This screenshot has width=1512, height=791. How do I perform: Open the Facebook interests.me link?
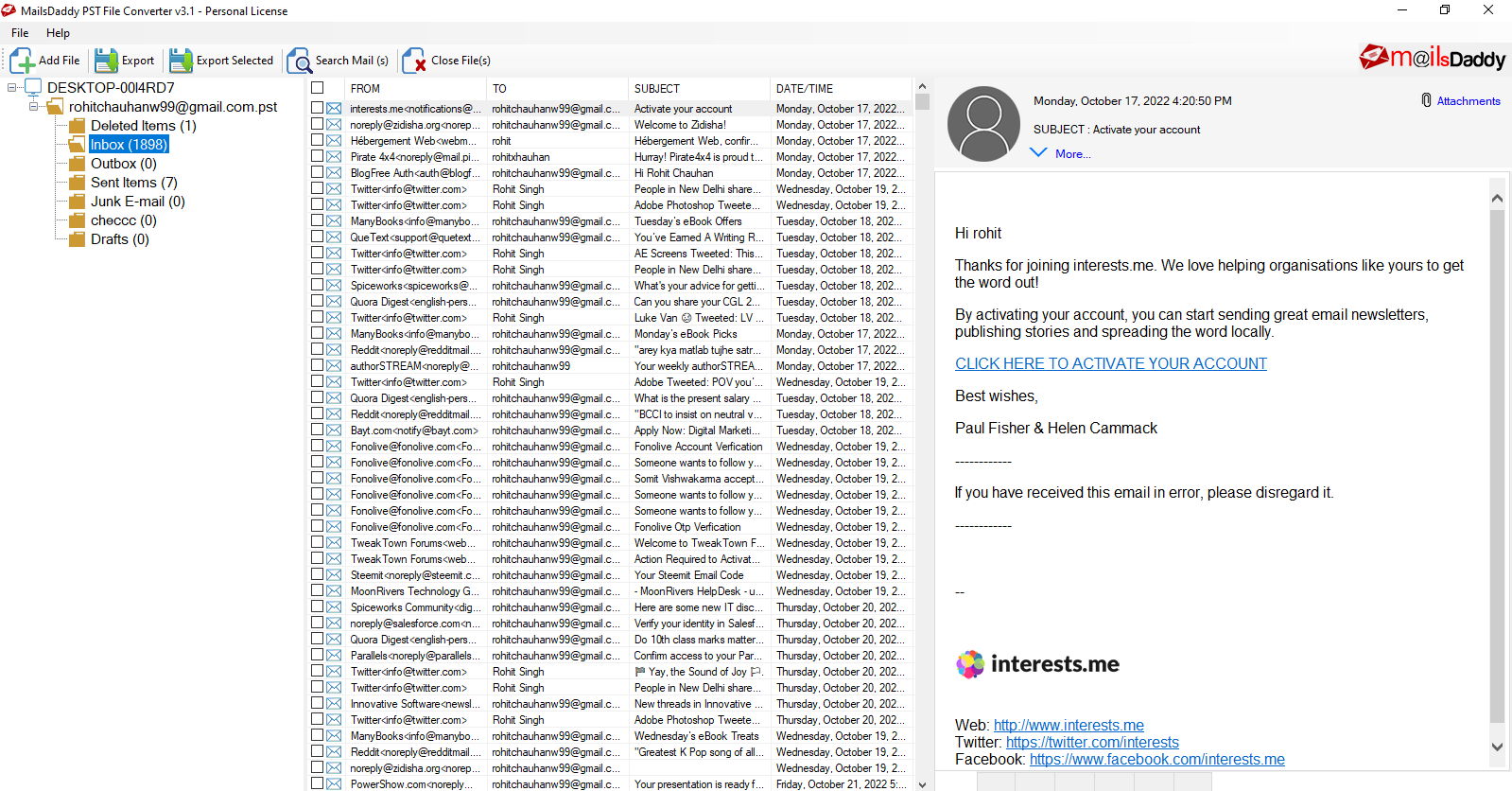(x=1157, y=760)
